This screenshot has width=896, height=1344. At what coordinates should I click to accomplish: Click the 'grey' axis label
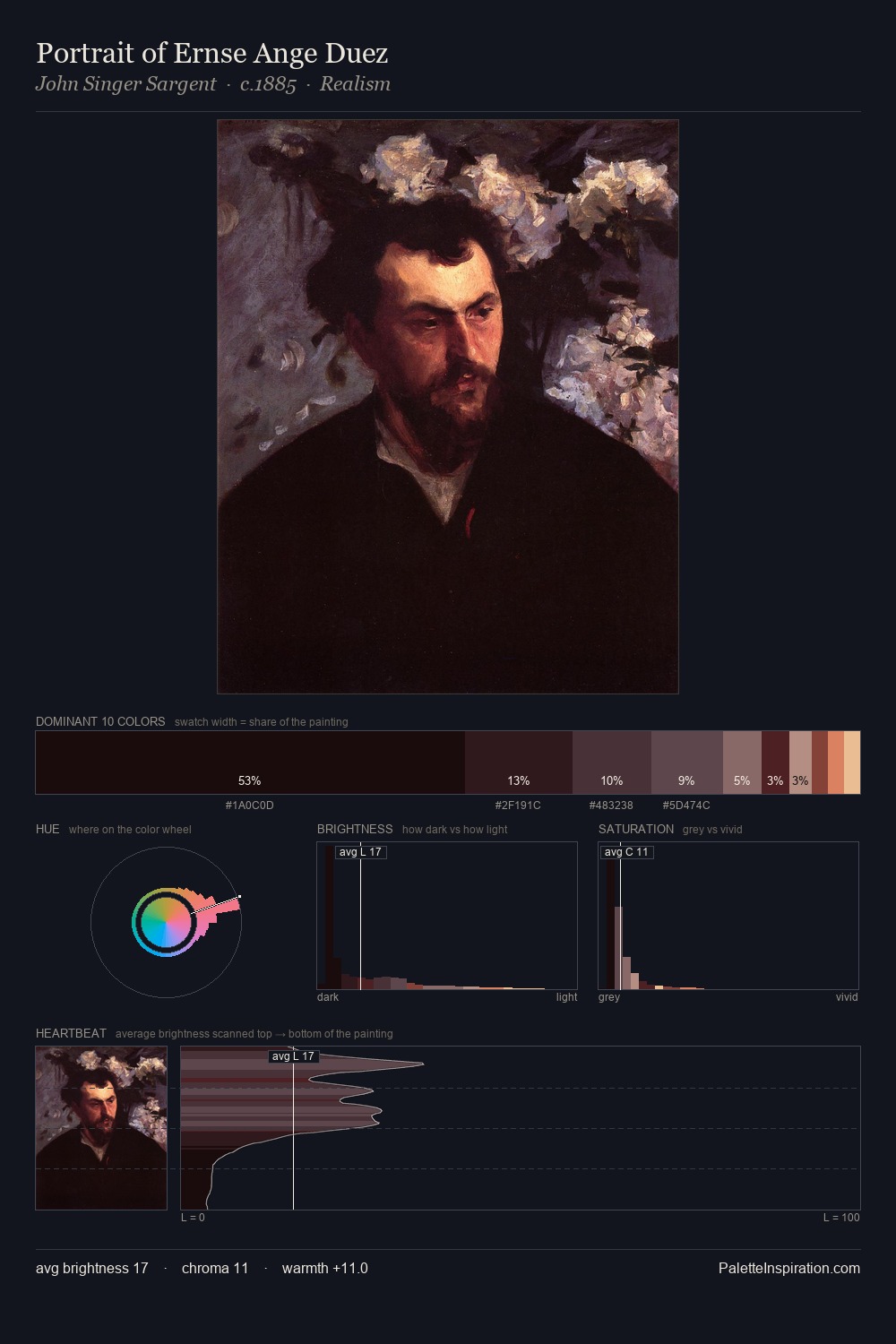[x=609, y=997]
